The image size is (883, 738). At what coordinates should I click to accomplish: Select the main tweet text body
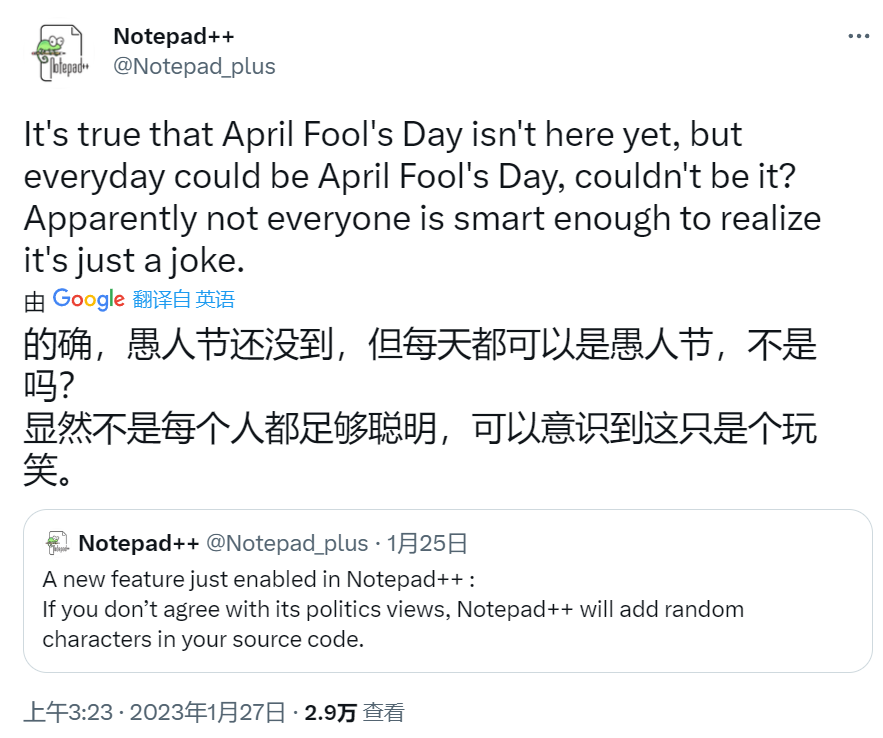point(420,196)
